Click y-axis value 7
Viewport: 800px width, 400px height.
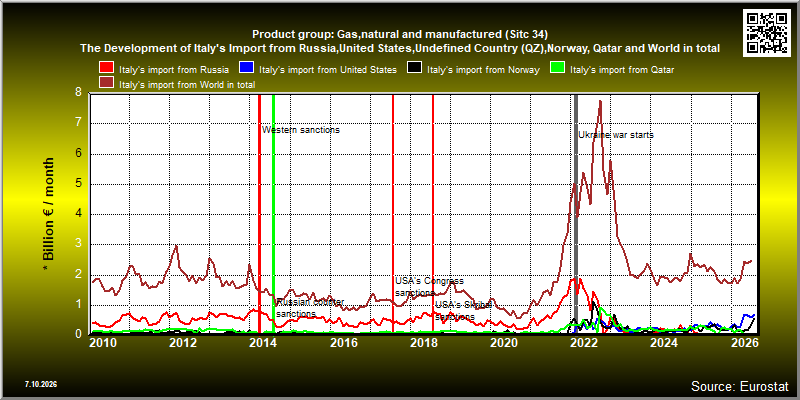(78, 123)
